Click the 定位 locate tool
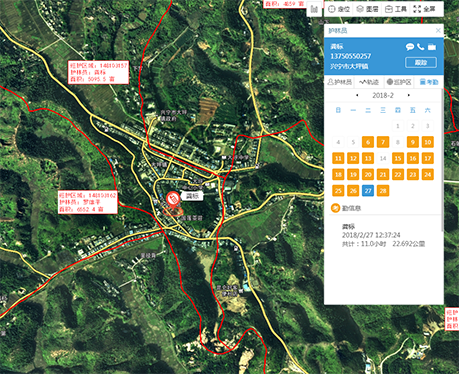This screenshot has height=374, width=459. (x=339, y=9)
